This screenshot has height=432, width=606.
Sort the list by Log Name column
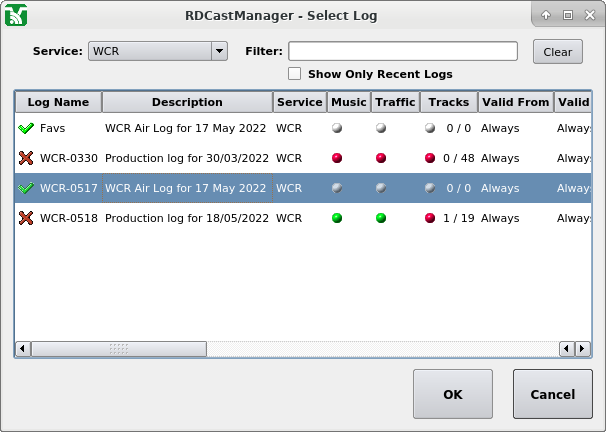point(58,102)
